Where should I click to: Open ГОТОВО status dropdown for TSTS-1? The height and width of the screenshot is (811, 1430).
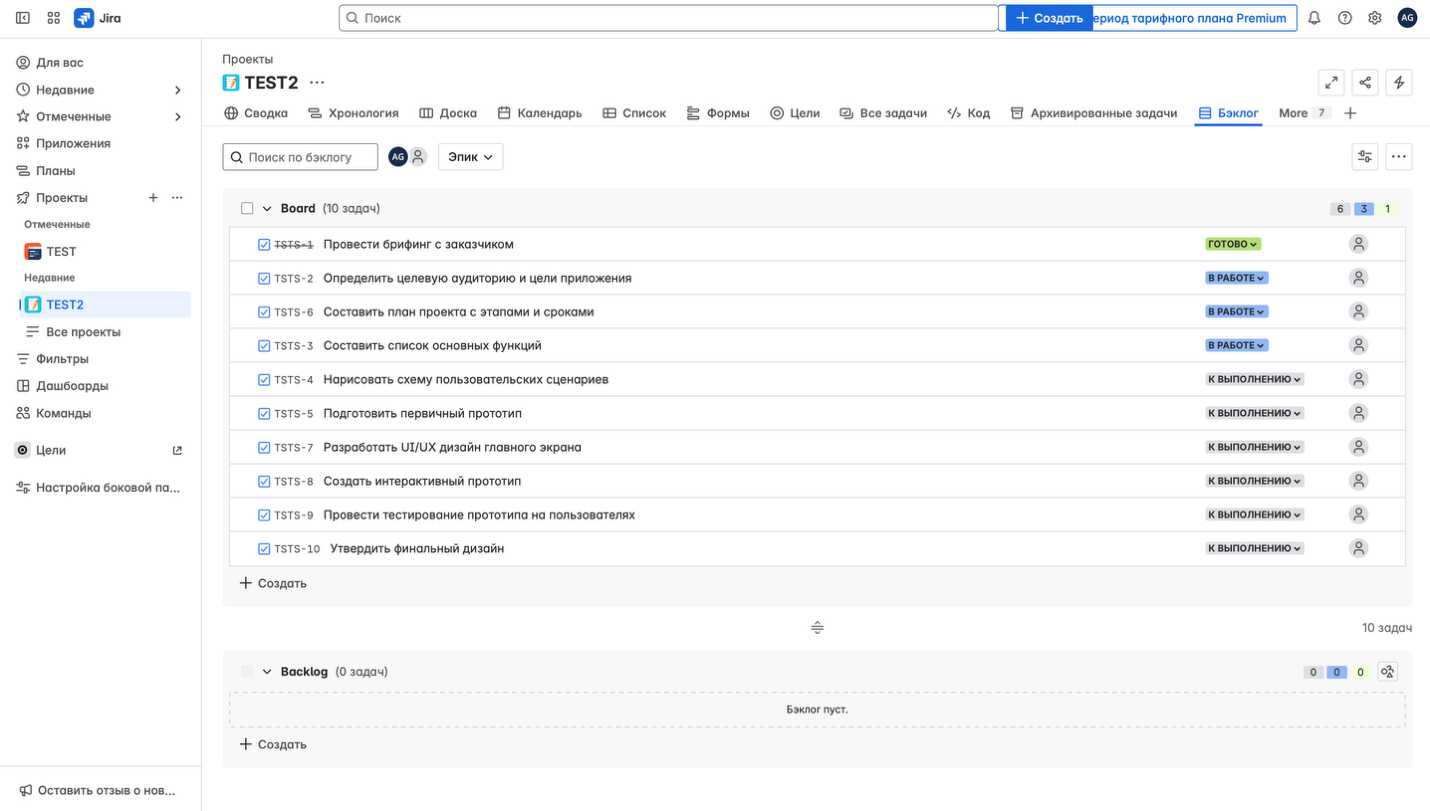1232,244
